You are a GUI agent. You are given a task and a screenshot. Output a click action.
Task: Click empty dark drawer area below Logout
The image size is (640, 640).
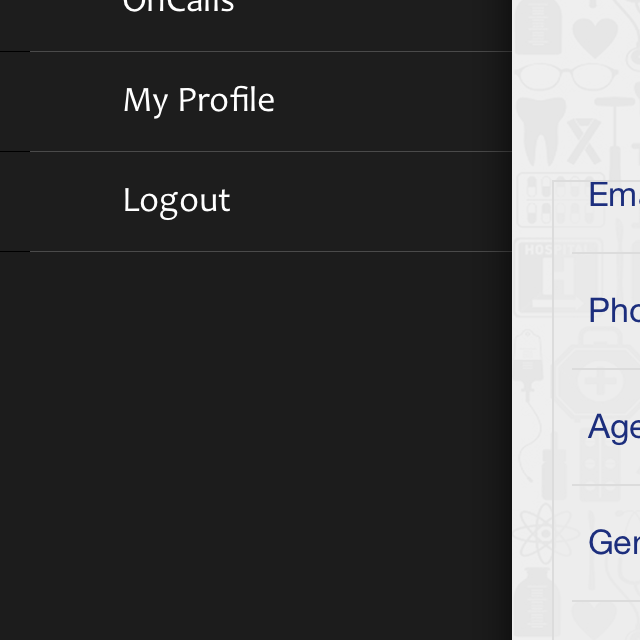pos(256,445)
